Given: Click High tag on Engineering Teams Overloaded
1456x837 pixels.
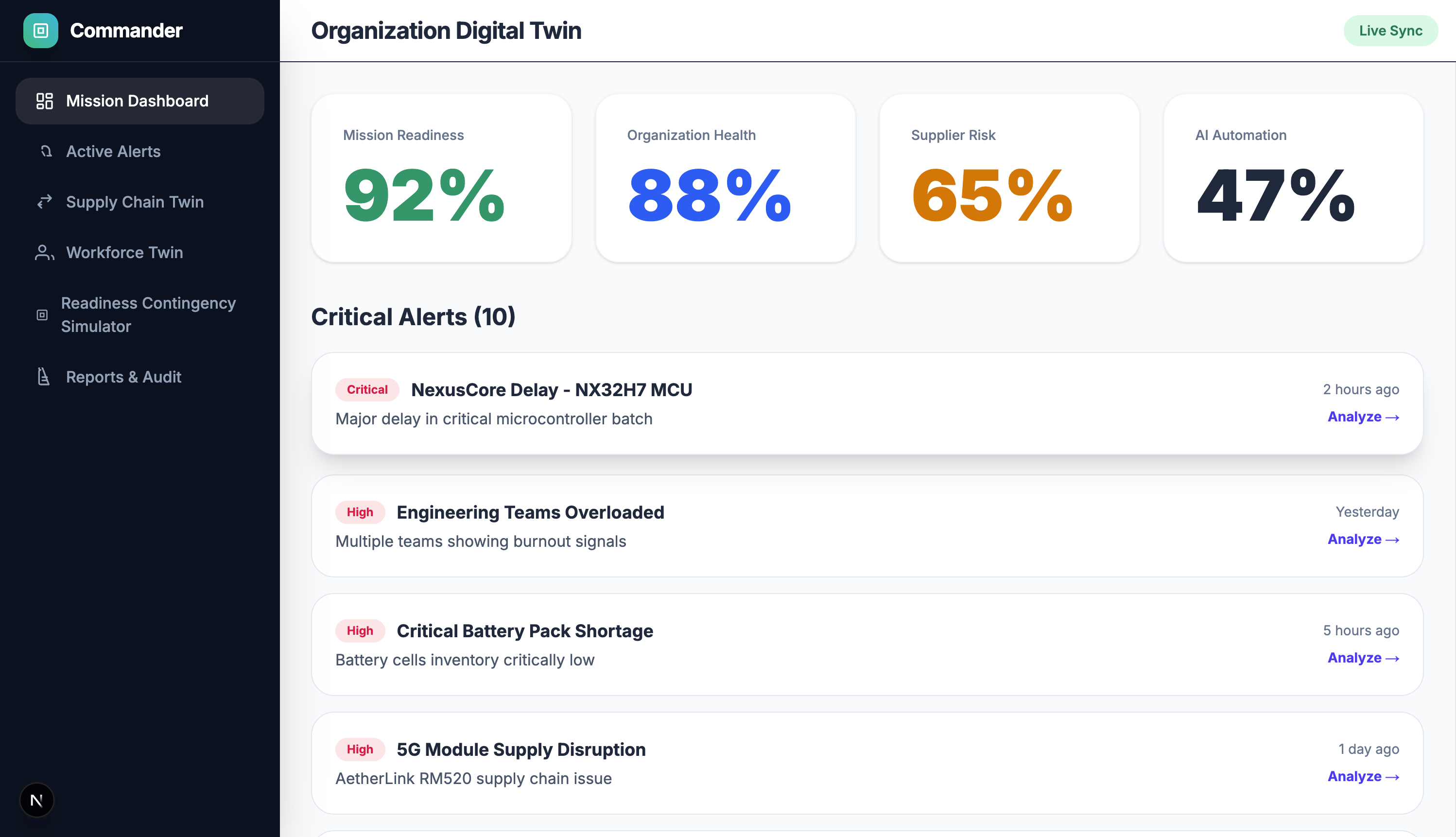Looking at the screenshot, I should coord(360,512).
